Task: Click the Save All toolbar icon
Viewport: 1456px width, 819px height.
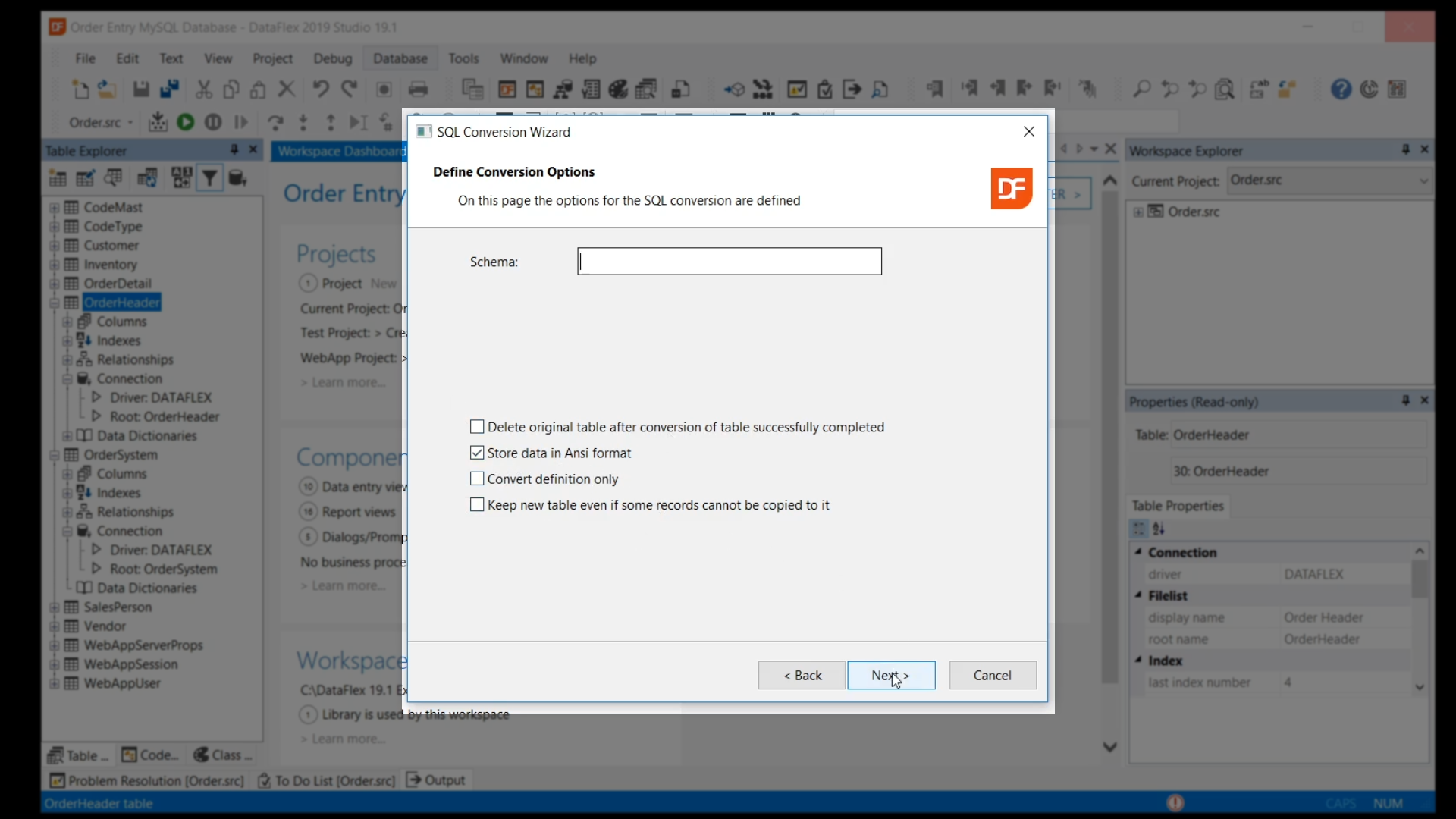Action: [x=169, y=89]
